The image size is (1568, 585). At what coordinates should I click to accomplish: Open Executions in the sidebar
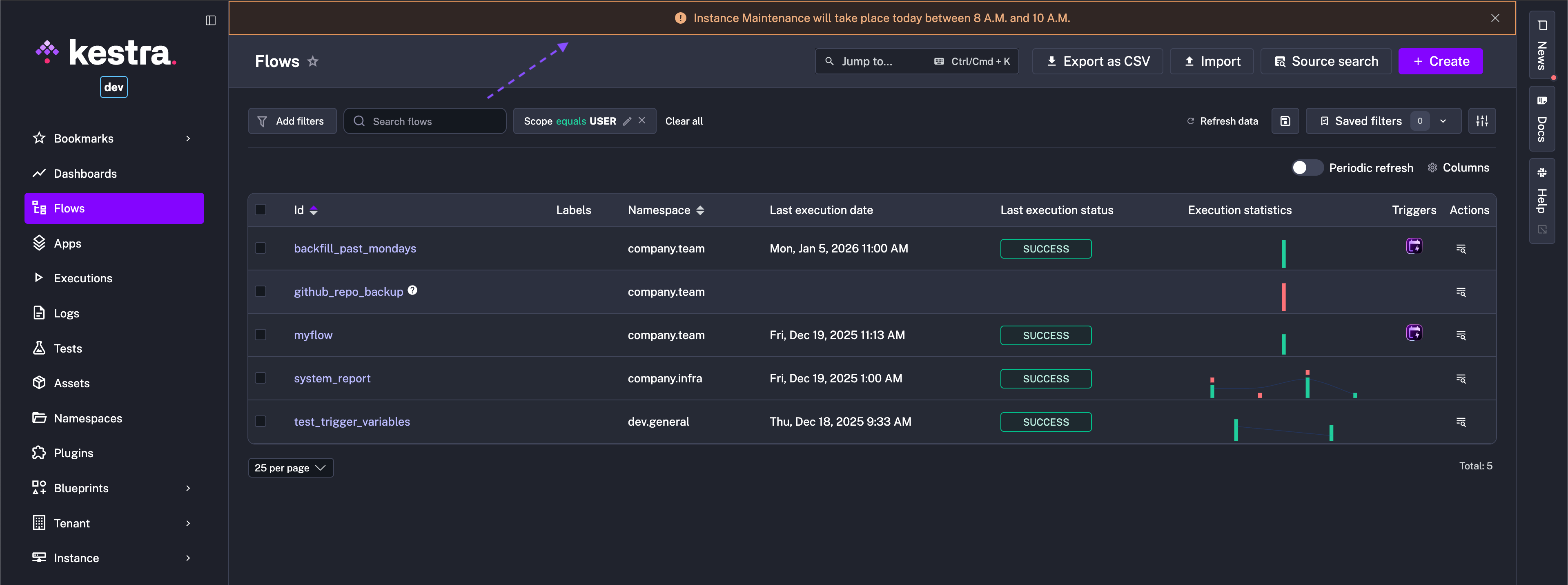[83, 278]
